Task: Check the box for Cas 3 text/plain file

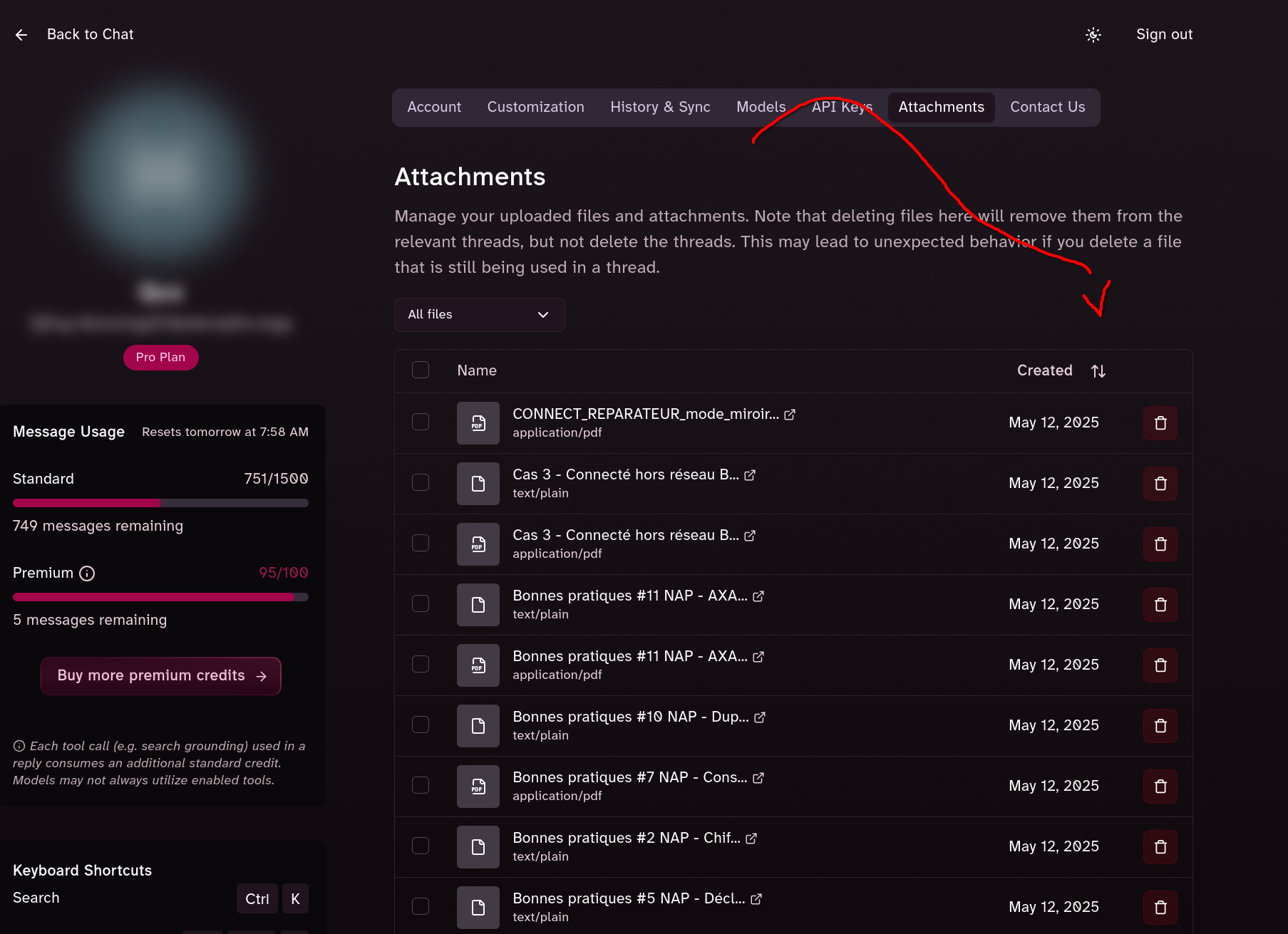Action: pyautogui.click(x=421, y=482)
